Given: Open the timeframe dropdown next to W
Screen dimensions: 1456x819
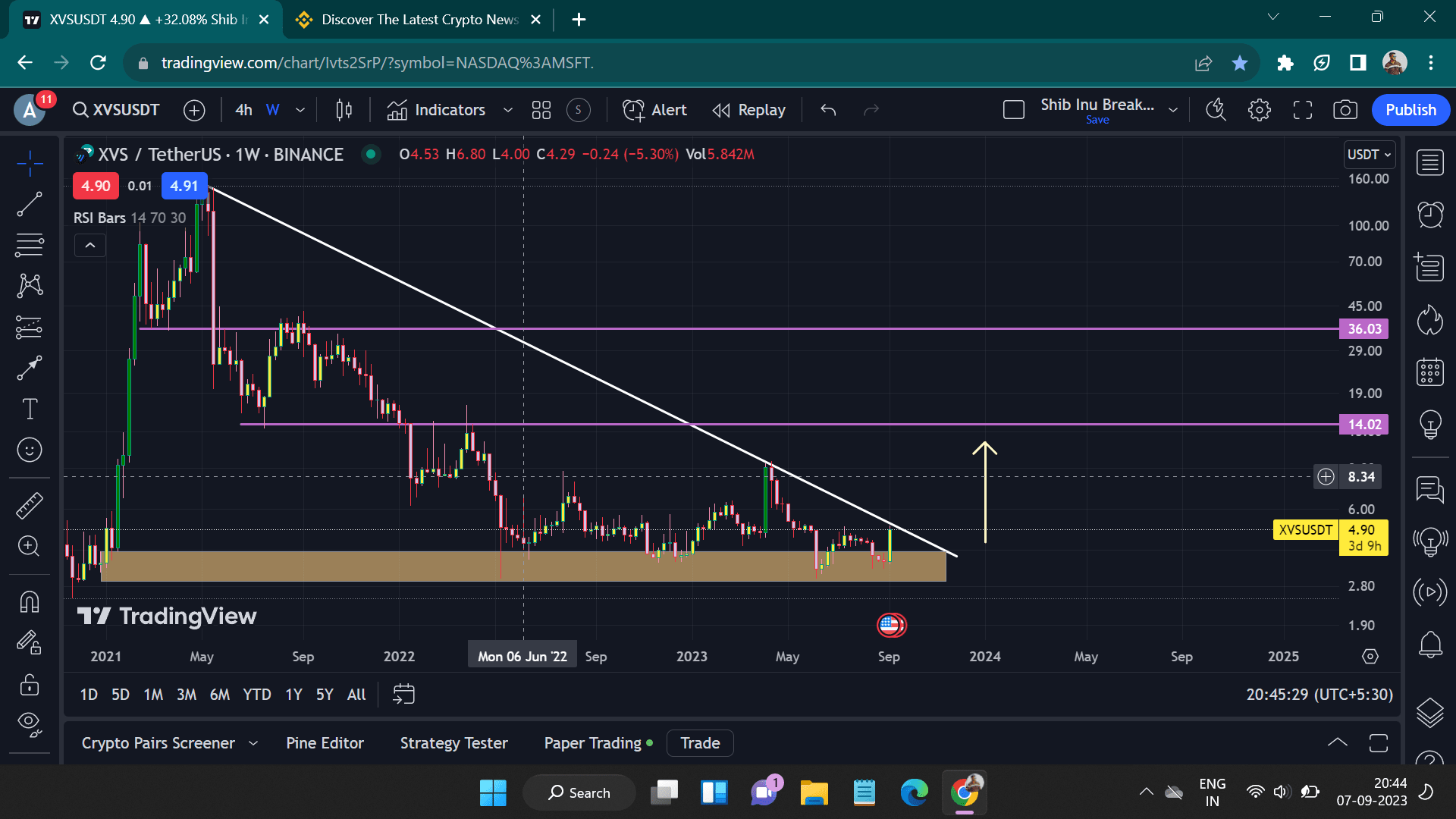Looking at the screenshot, I should point(300,110).
